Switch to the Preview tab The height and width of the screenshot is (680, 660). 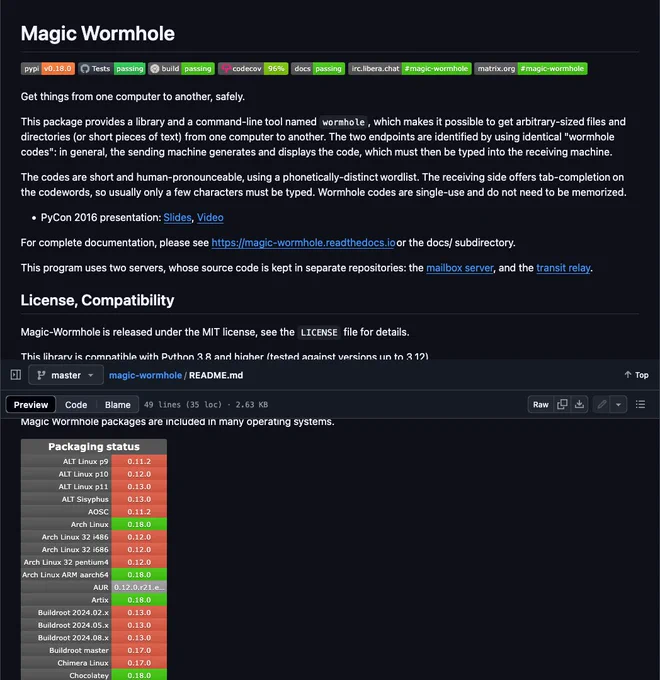(31, 405)
